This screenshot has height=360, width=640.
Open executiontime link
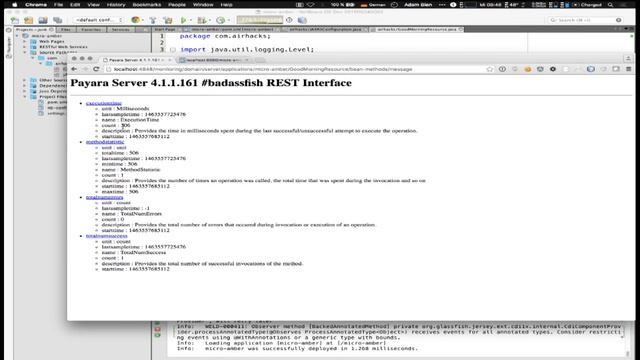click(104, 103)
